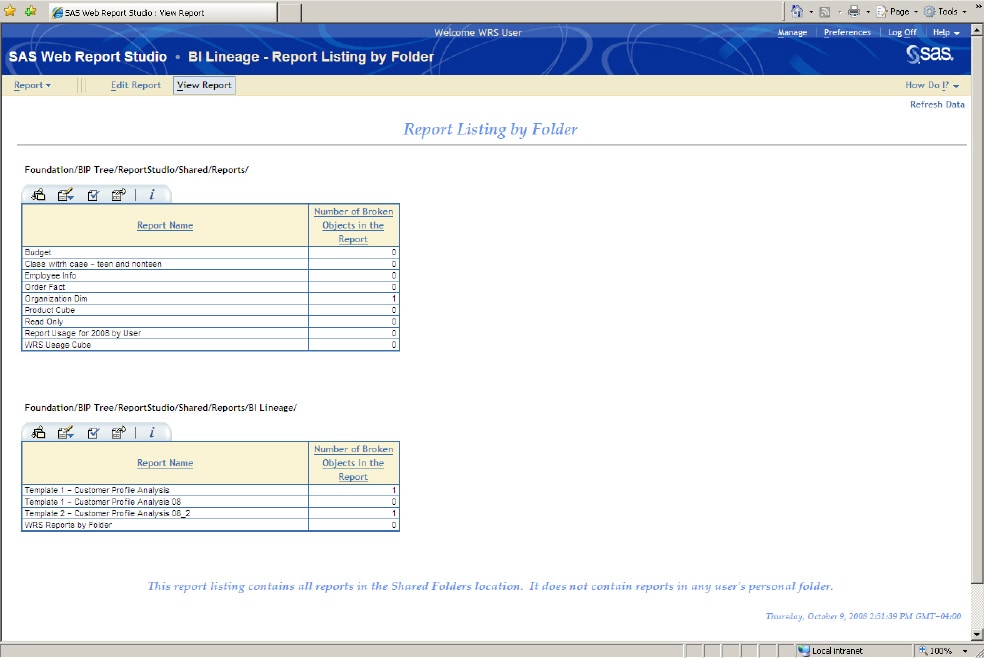Viewport: 984px width, 658px height.
Task: Click the browser Print icon
Action: [x=853, y=11]
